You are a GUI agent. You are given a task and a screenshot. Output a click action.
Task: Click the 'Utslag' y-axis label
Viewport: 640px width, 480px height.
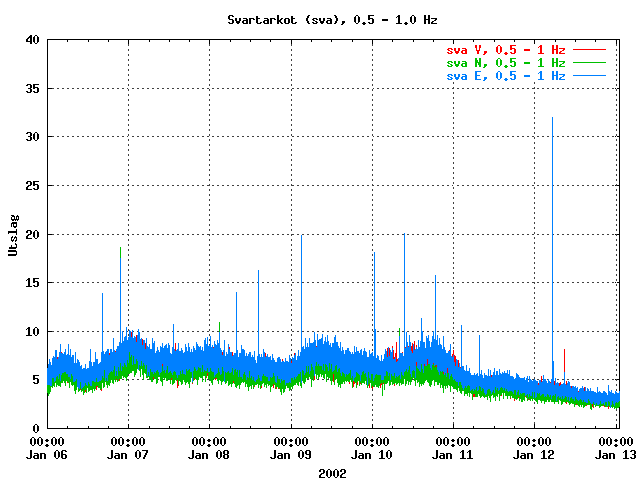tap(14, 234)
